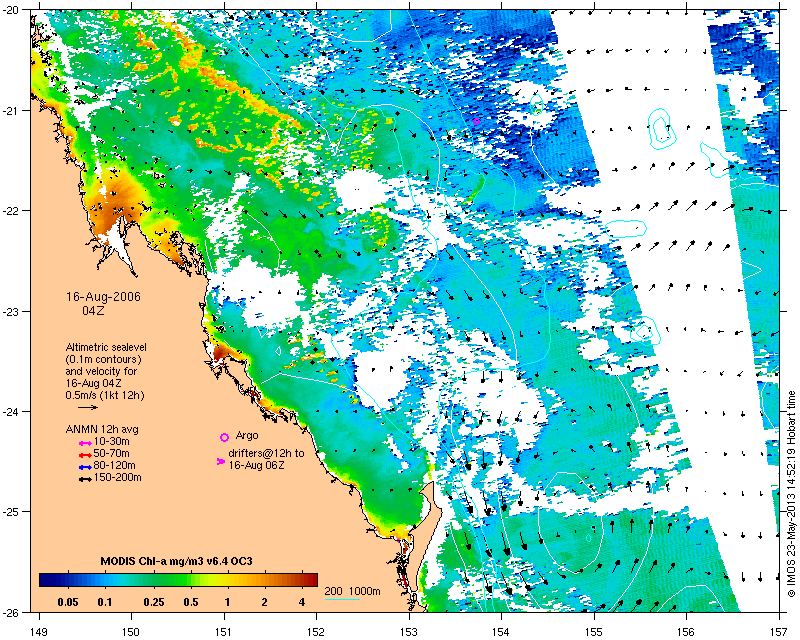Click the '200' isobath depth label
The width and height of the screenshot is (800, 640).
[333, 592]
